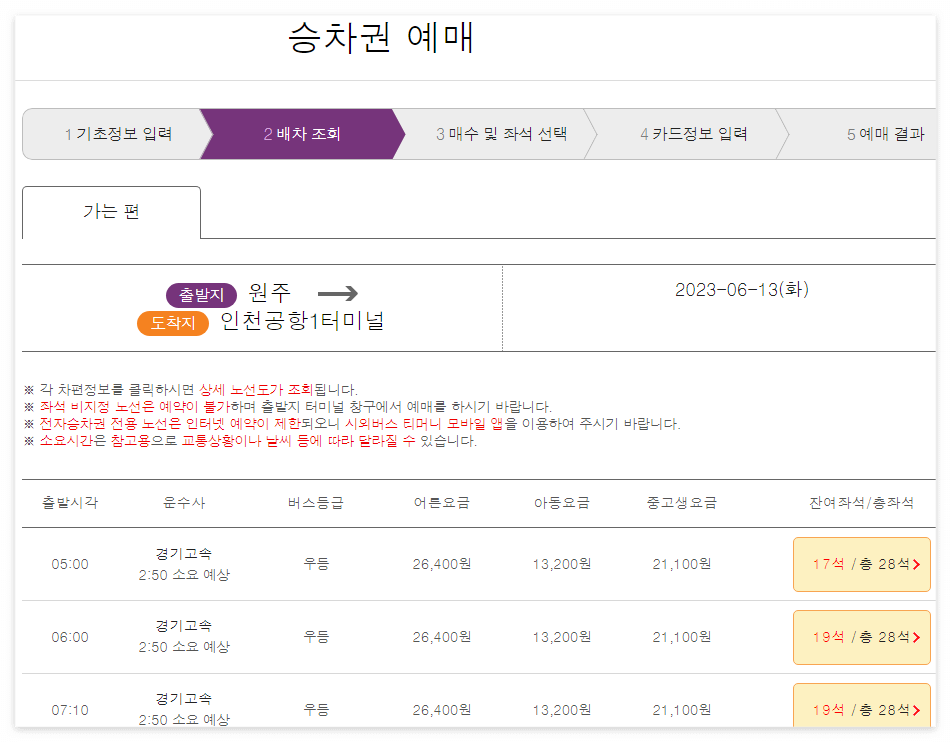
Task: Click the 시외버스 티머니 모바일 앱 notice text
Action: pos(424,423)
